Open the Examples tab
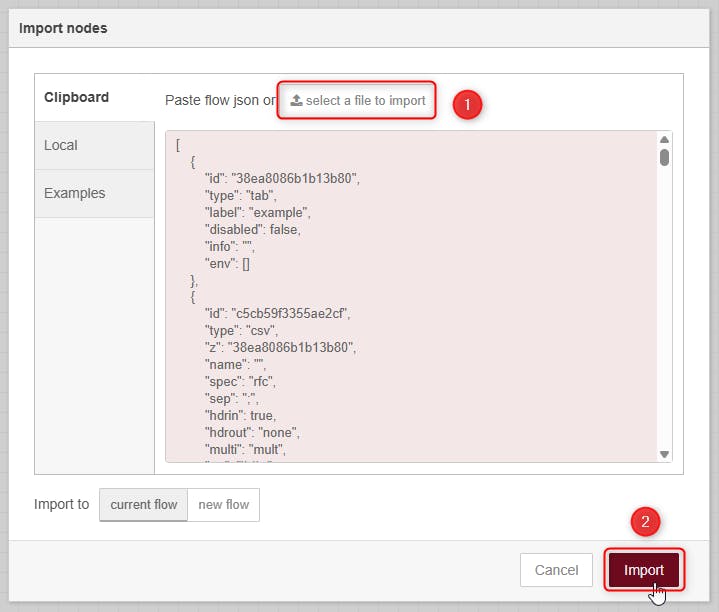Image resolution: width=719 pixels, height=612 pixels. [74, 193]
